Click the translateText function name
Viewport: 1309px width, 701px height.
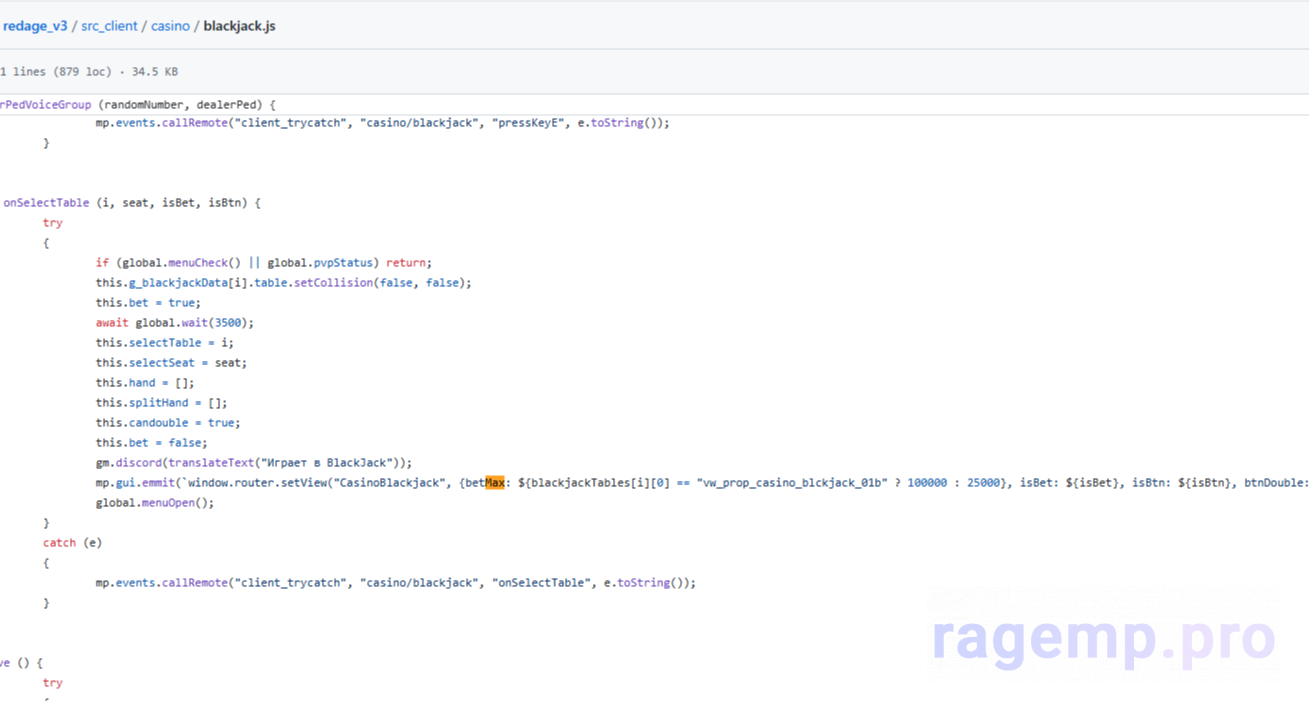tap(210, 463)
